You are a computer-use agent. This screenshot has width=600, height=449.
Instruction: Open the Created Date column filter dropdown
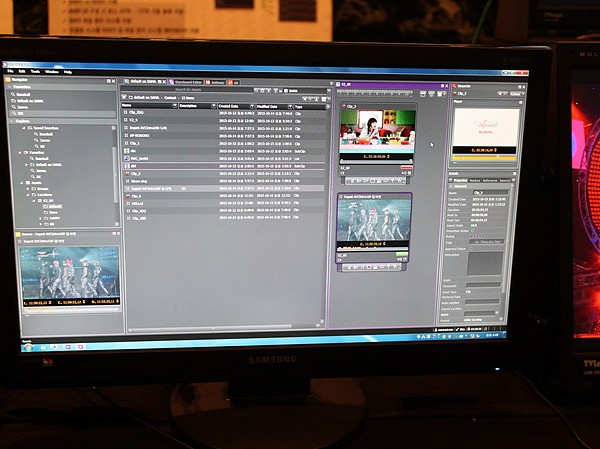click(x=252, y=106)
